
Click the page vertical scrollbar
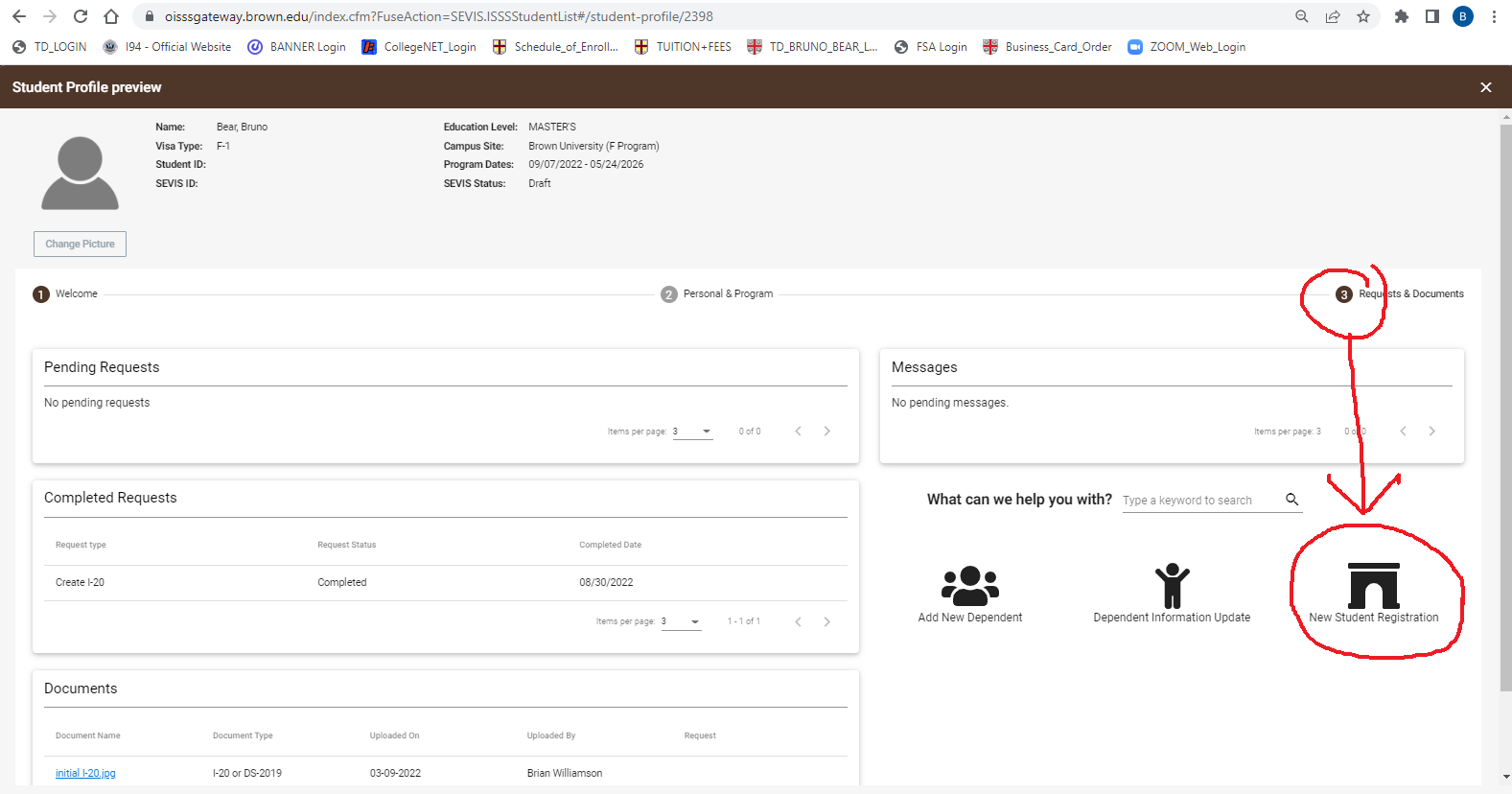(x=1505, y=408)
